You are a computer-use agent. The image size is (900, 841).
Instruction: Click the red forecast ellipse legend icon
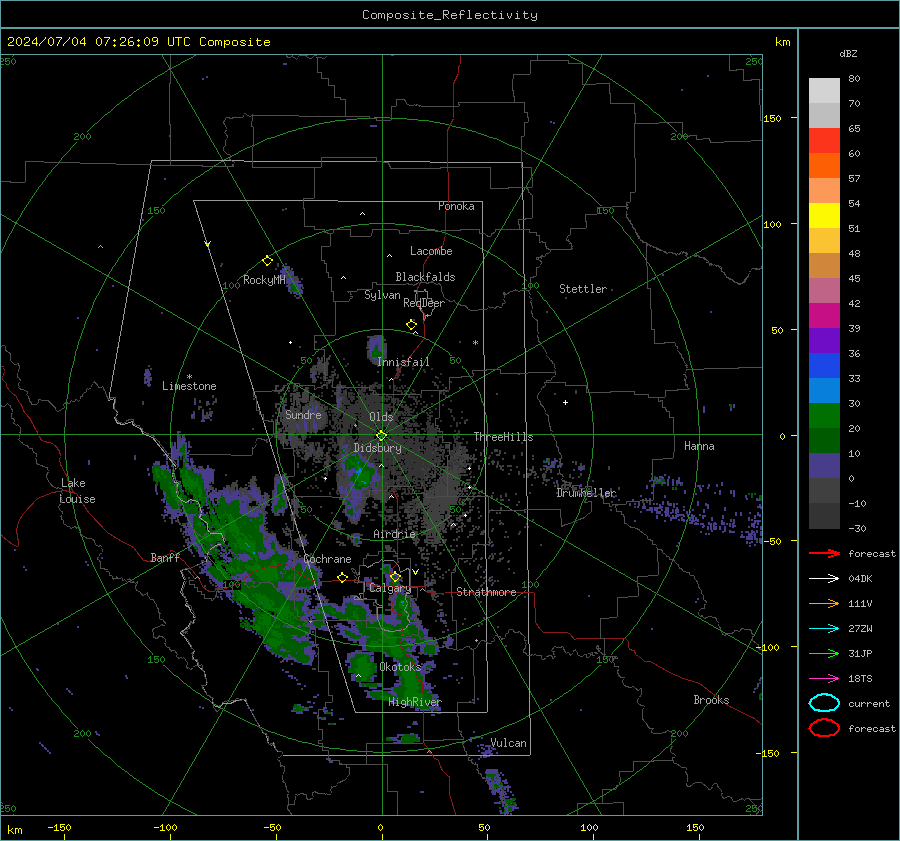[x=824, y=728]
